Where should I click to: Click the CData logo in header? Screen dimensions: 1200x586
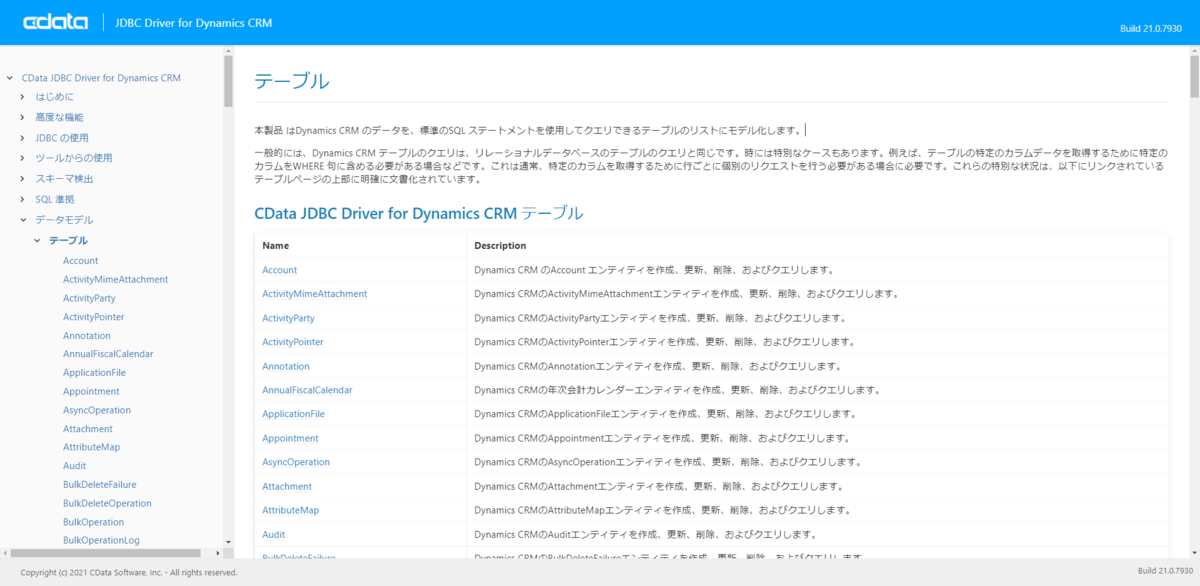(x=57, y=22)
